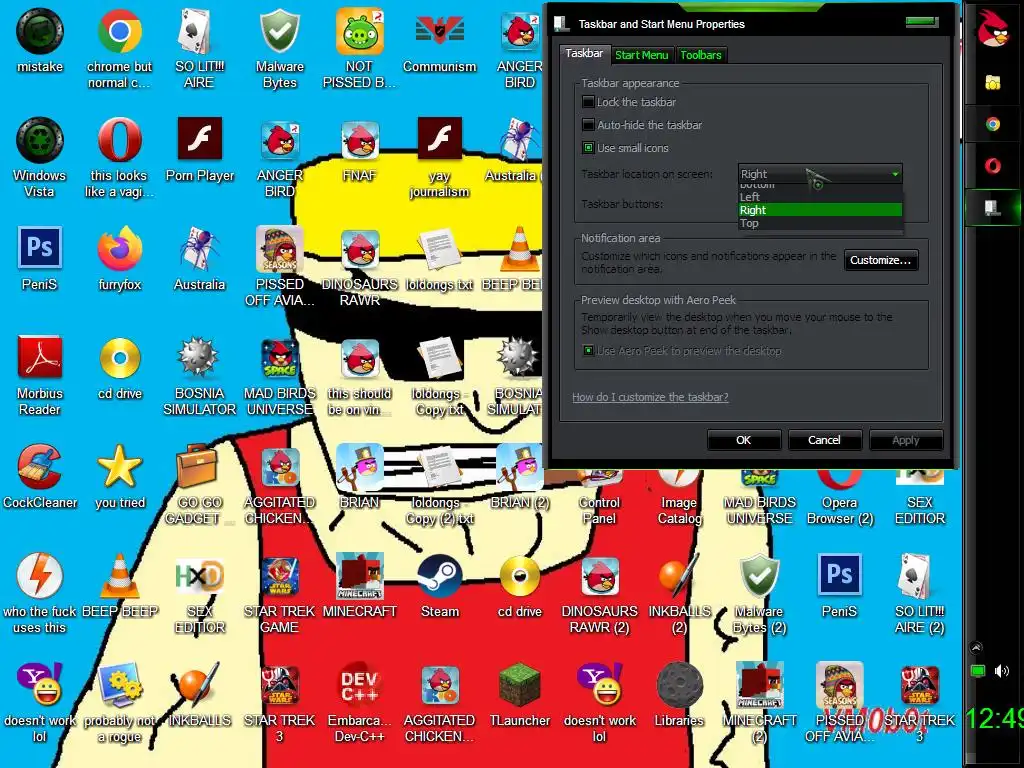Select the FNAF desktop icon
This screenshot has width=1024, height=768.
click(x=360, y=140)
